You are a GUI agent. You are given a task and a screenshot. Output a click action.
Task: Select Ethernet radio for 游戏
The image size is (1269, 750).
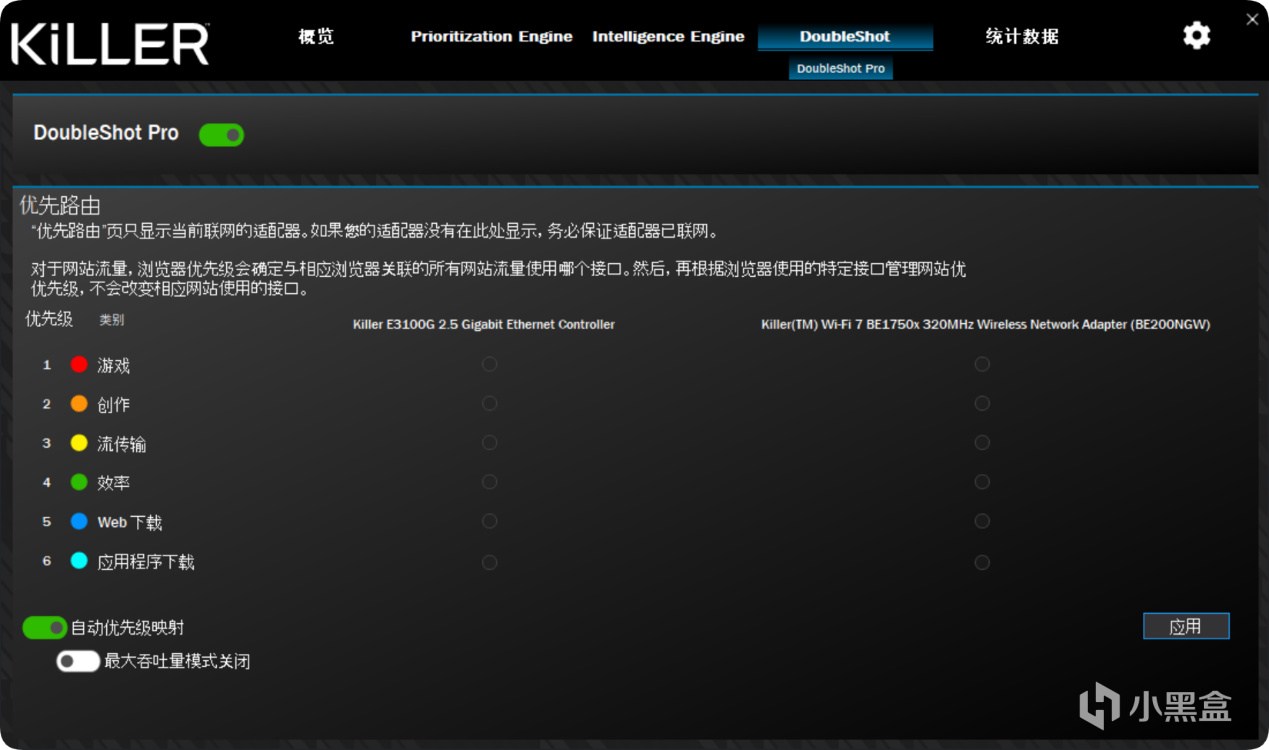(489, 364)
